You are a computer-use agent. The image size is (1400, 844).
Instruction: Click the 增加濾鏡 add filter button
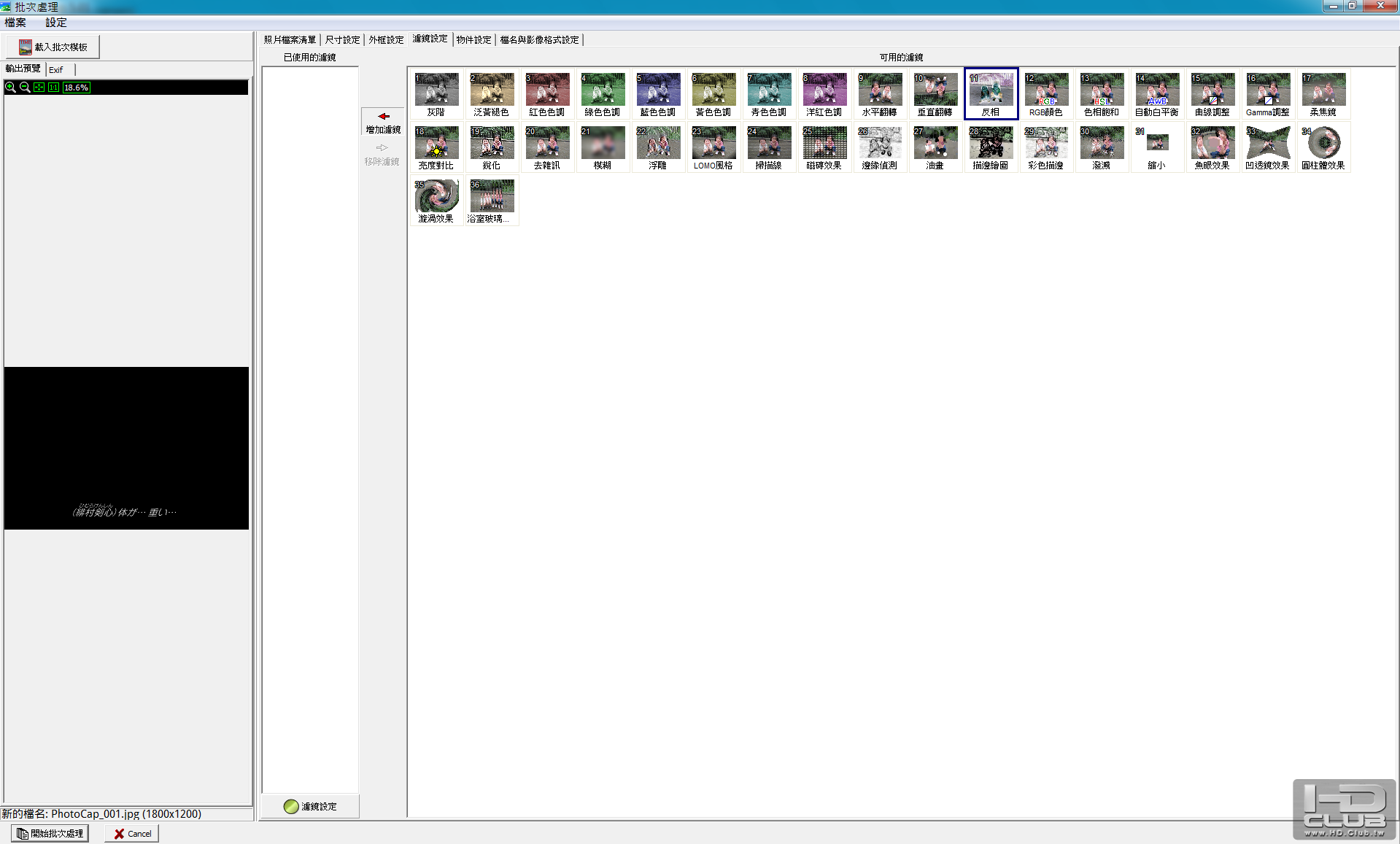tap(383, 123)
